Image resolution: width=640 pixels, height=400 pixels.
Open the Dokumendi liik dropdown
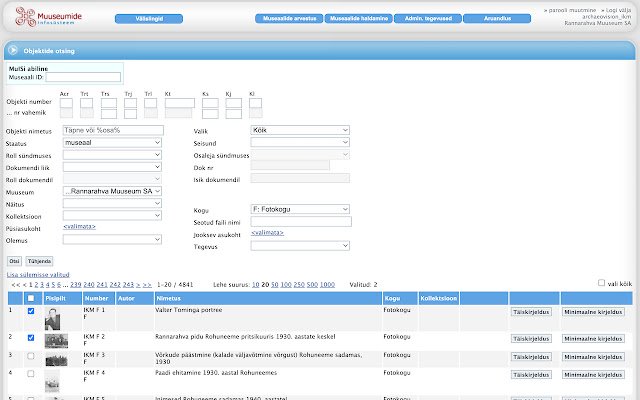pos(112,167)
